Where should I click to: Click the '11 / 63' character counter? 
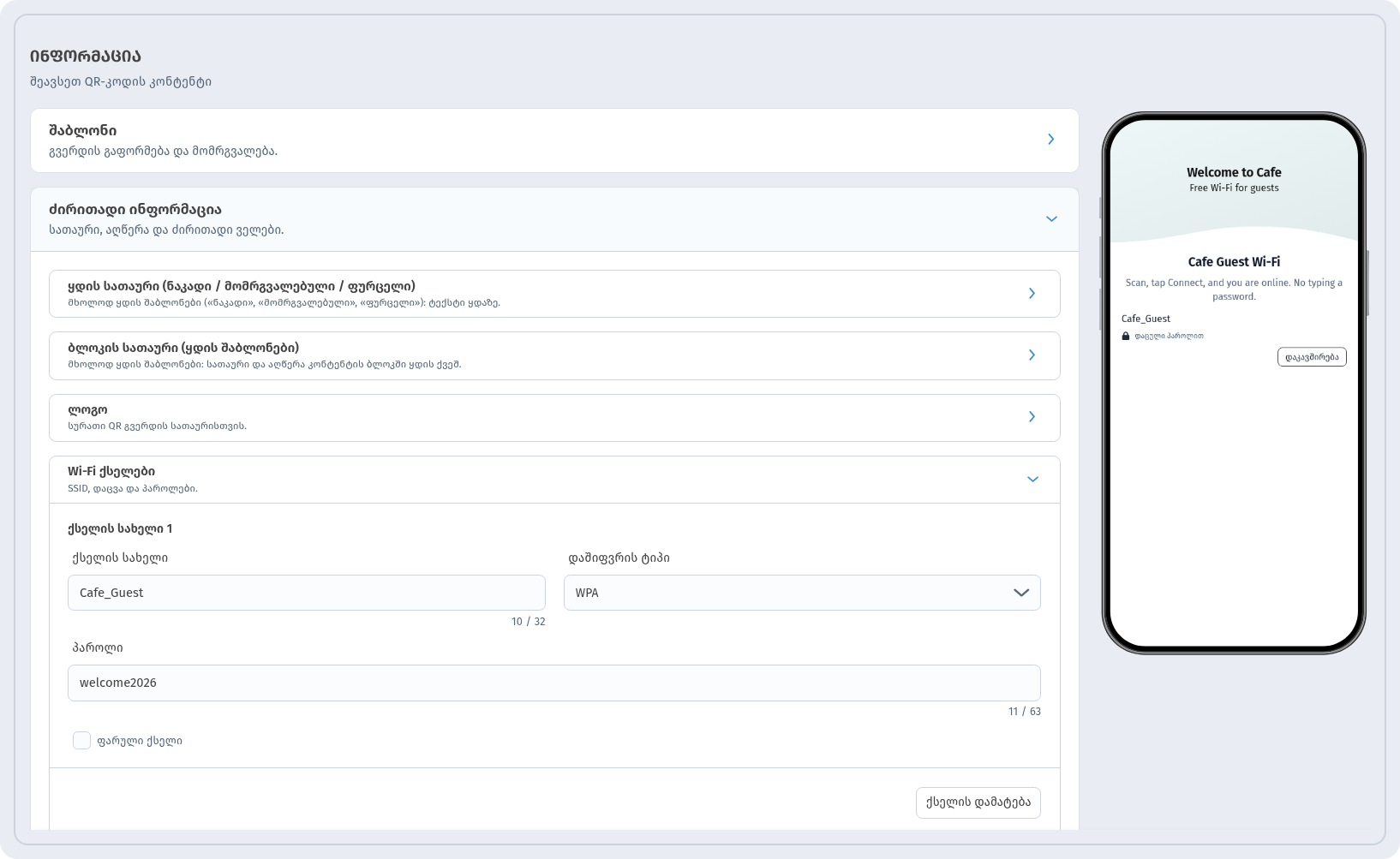pos(1024,712)
